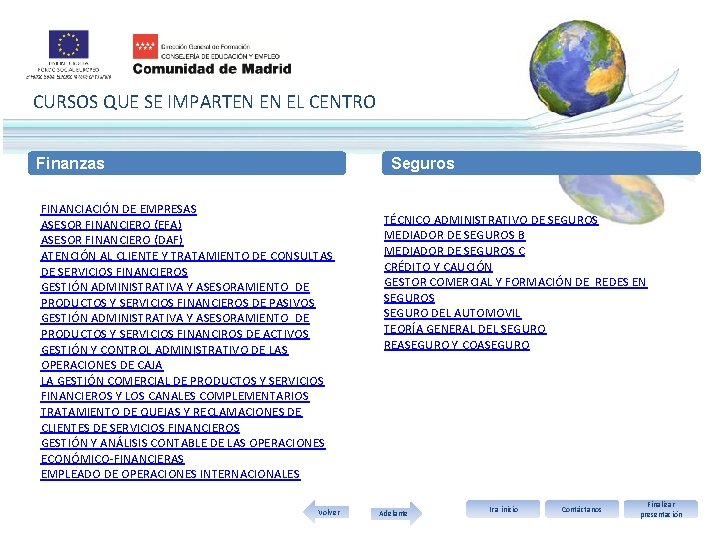Image resolution: width=720 pixels, height=540 pixels.
Task: Open 'Empleado de operaciones internacionales' link
Action: pyautogui.click(x=170, y=474)
